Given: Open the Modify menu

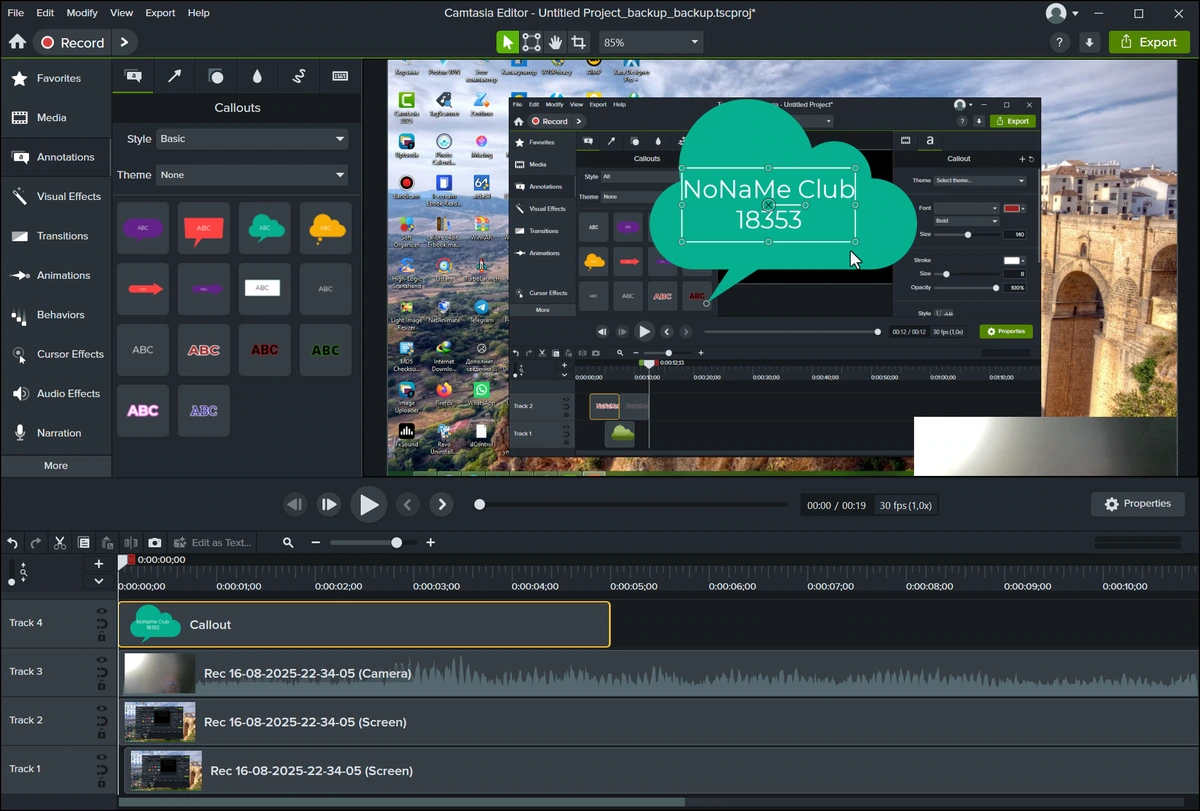Looking at the screenshot, I should pyautogui.click(x=83, y=13).
